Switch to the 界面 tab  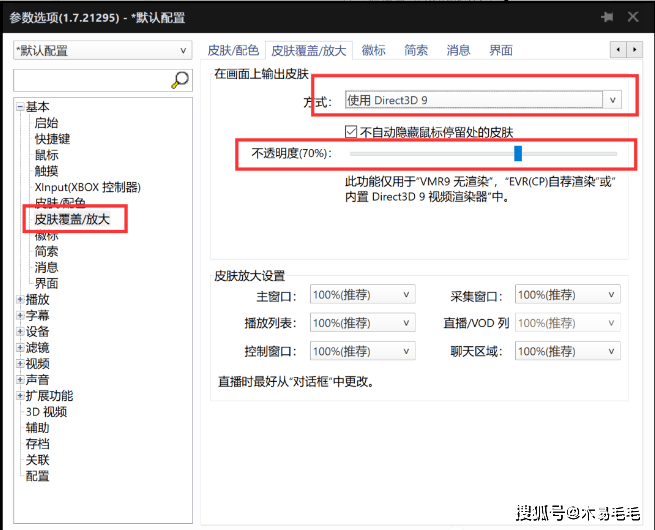(x=501, y=51)
